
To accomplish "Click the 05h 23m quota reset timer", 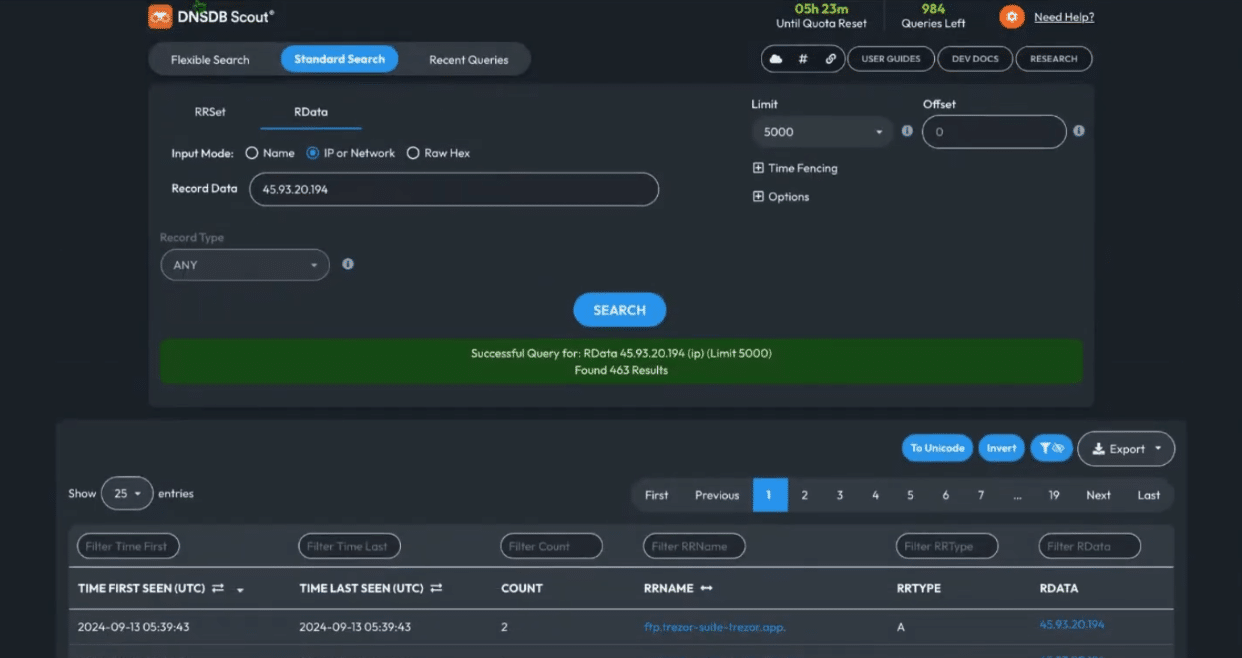I will coord(821,16).
